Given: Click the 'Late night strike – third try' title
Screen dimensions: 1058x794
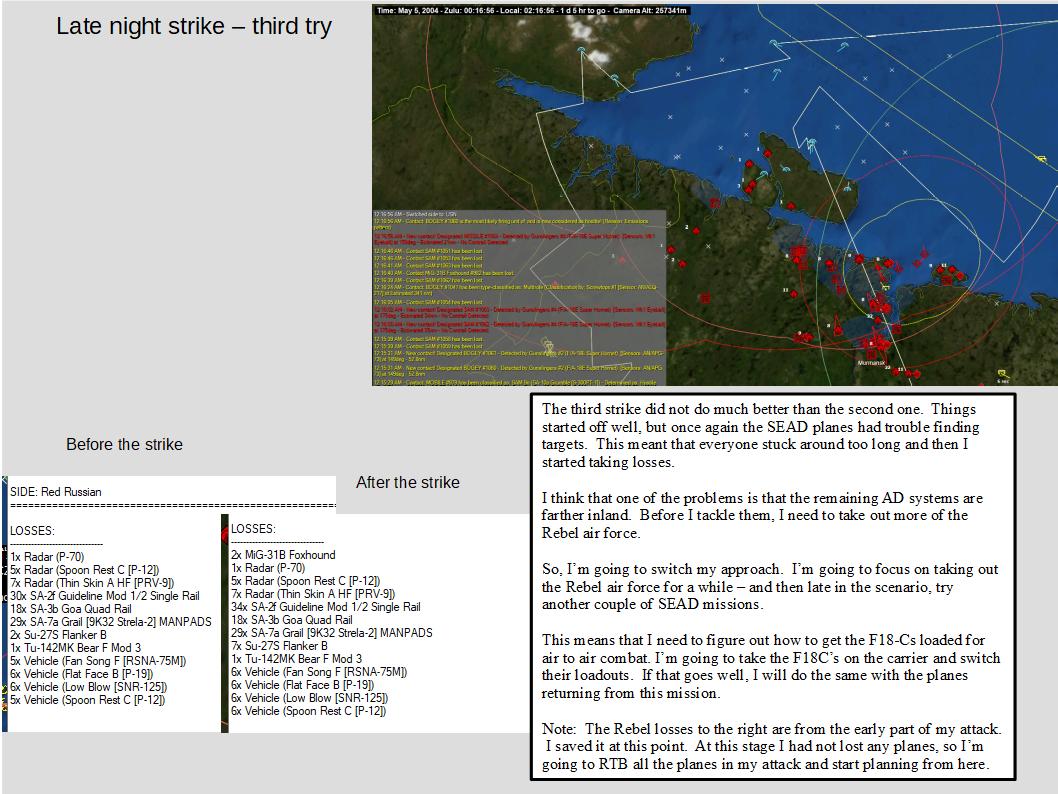Looking at the screenshot, I should [194, 26].
